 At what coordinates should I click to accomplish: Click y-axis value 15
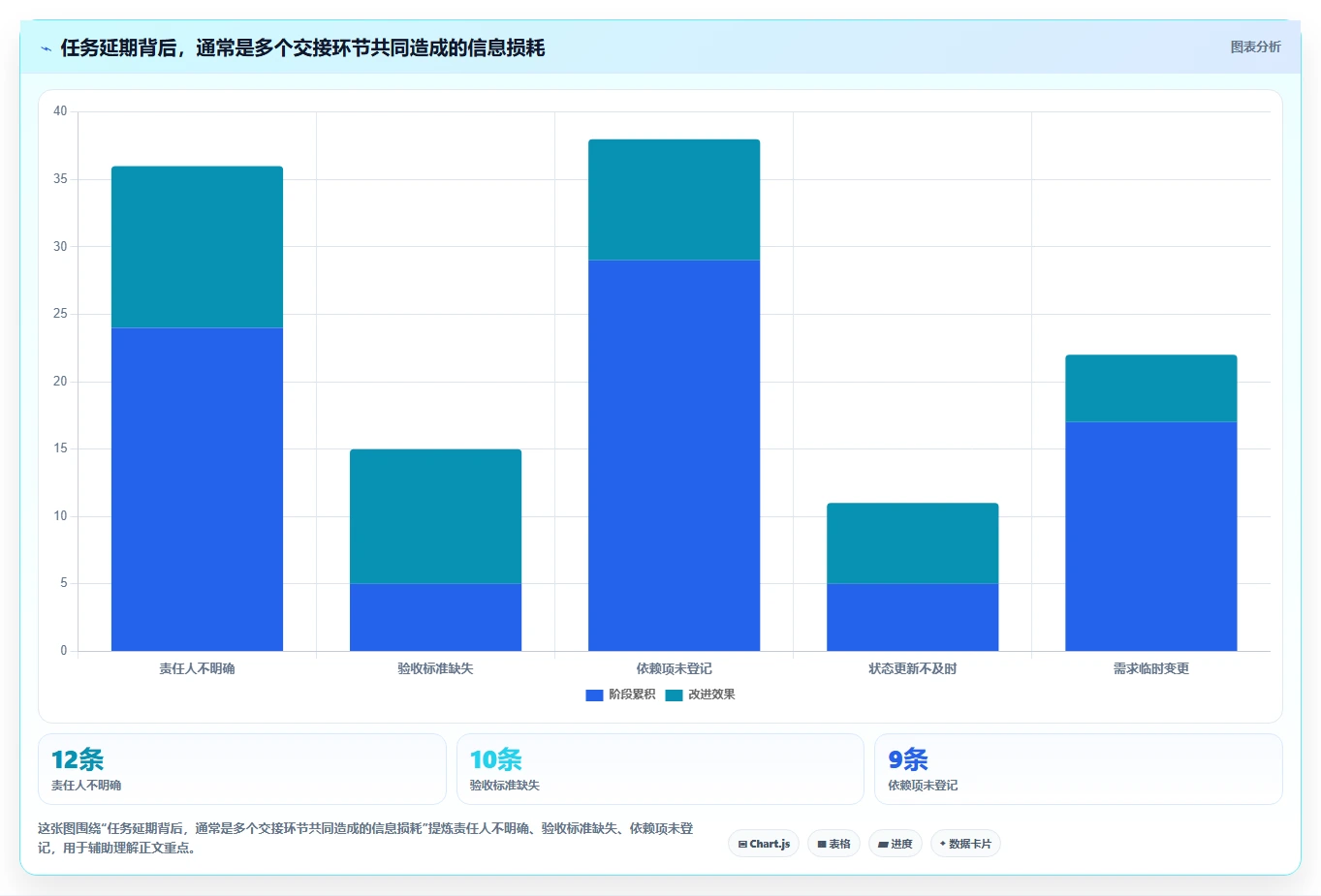coord(60,448)
